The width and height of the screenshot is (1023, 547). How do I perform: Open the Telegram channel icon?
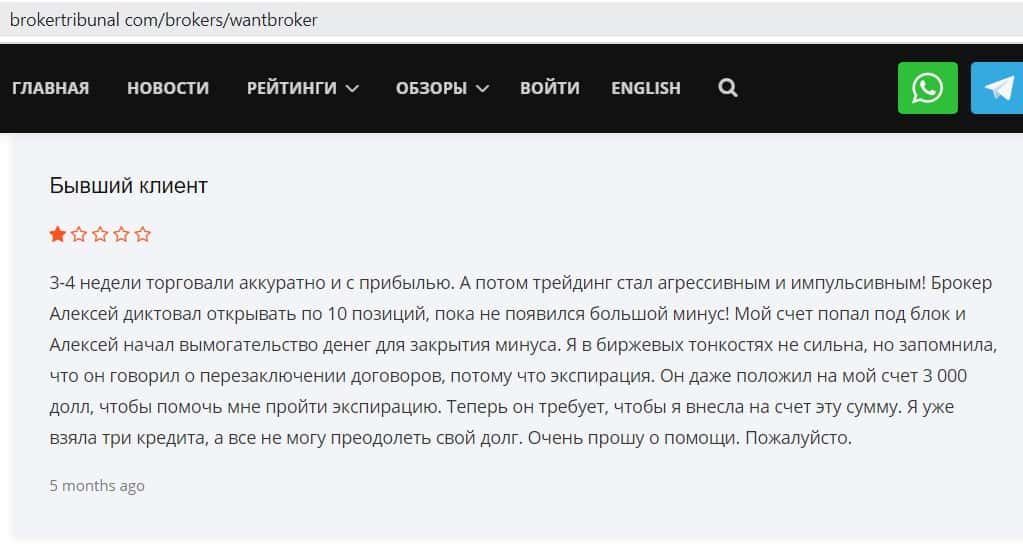[997, 88]
